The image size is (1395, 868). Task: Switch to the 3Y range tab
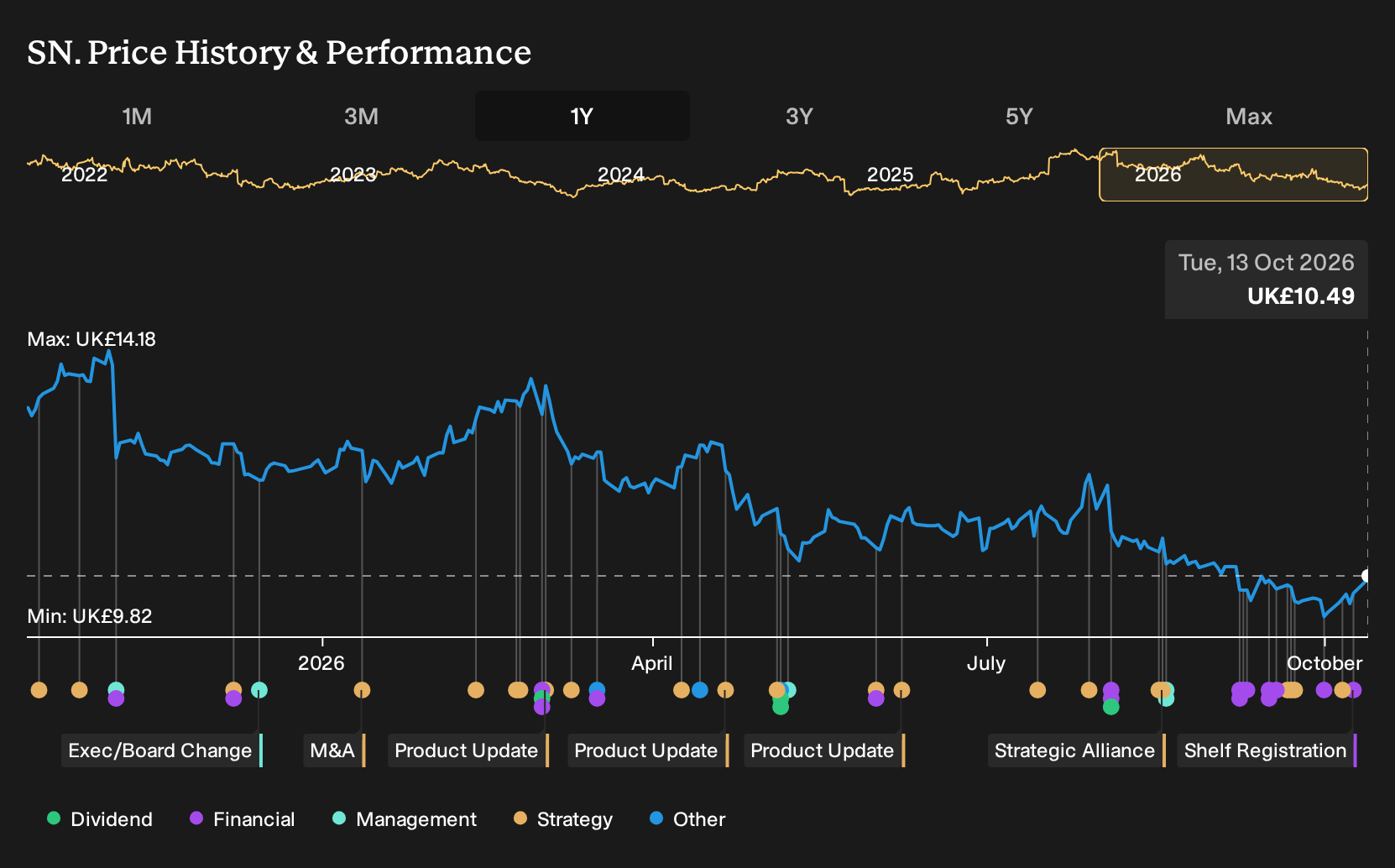[799, 116]
